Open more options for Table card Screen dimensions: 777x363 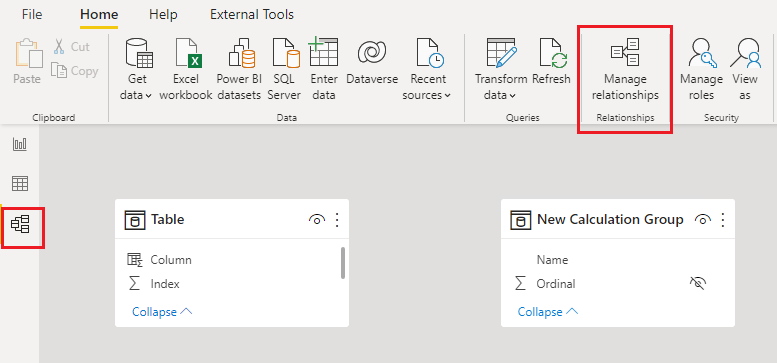point(337,219)
